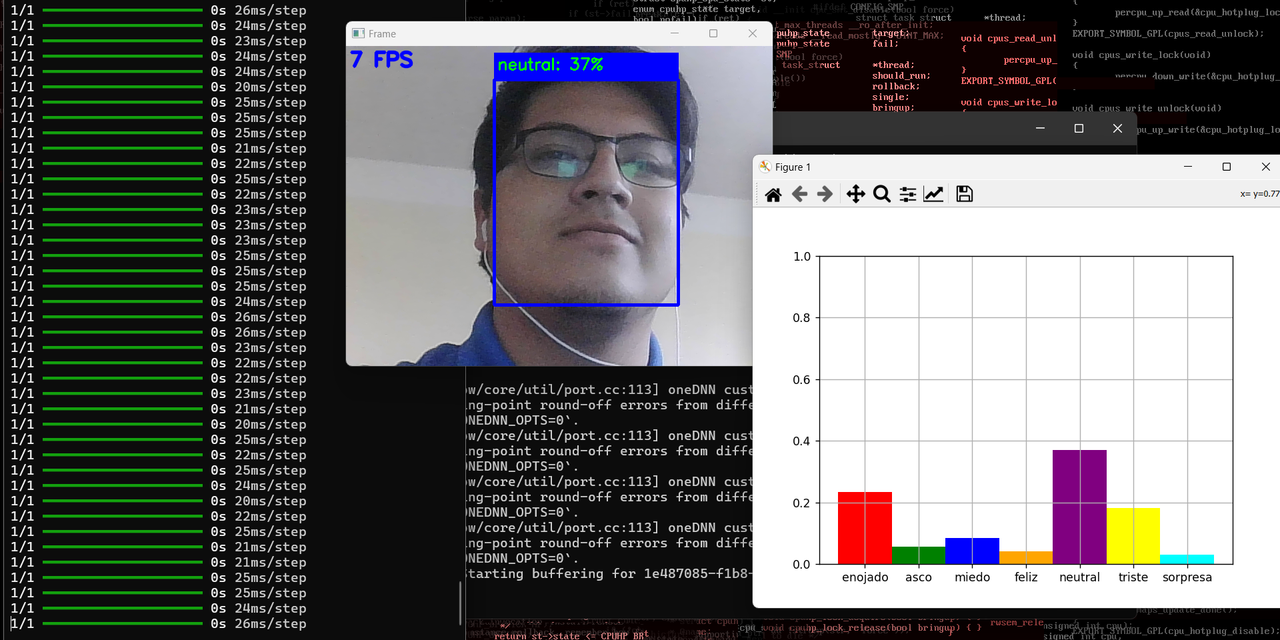Maximize the dark terminal window behind Figure 1

[1079, 128]
